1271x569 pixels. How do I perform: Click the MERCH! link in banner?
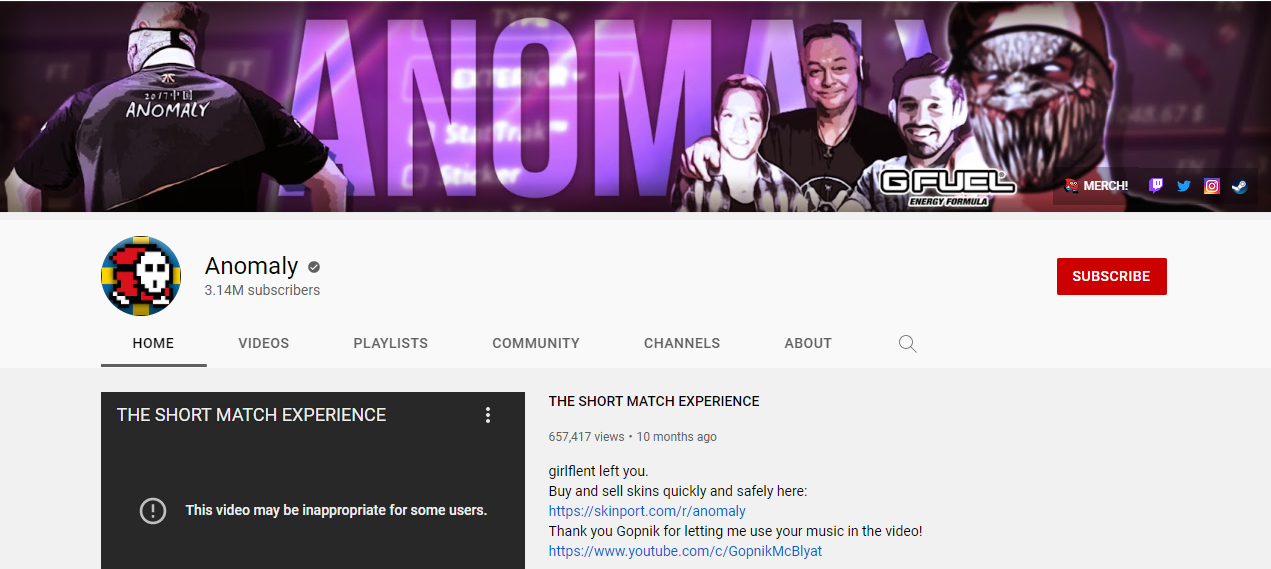pyautogui.click(x=1096, y=186)
